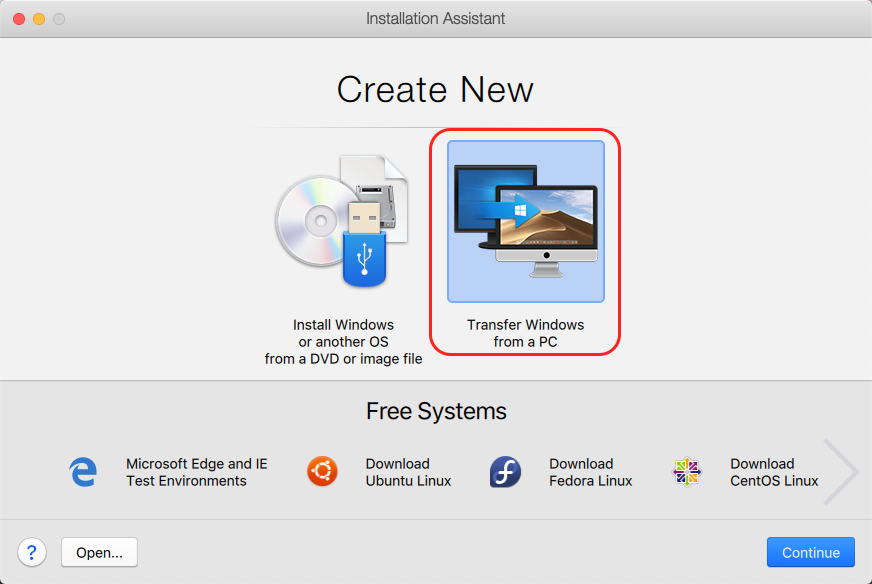Show more free systems with right arrow
Viewport: 872px width, 584px height.
(x=838, y=471)
